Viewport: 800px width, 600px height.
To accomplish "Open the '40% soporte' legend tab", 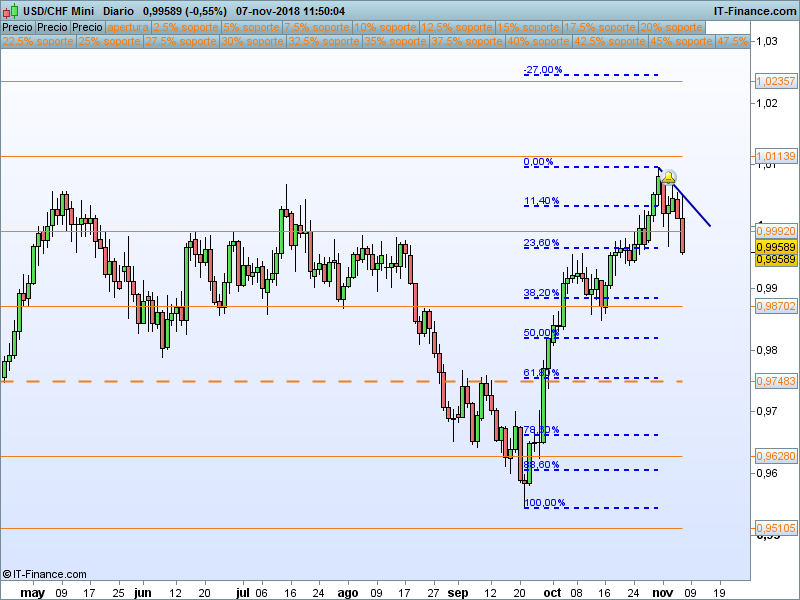I will (x=538, y=41).
